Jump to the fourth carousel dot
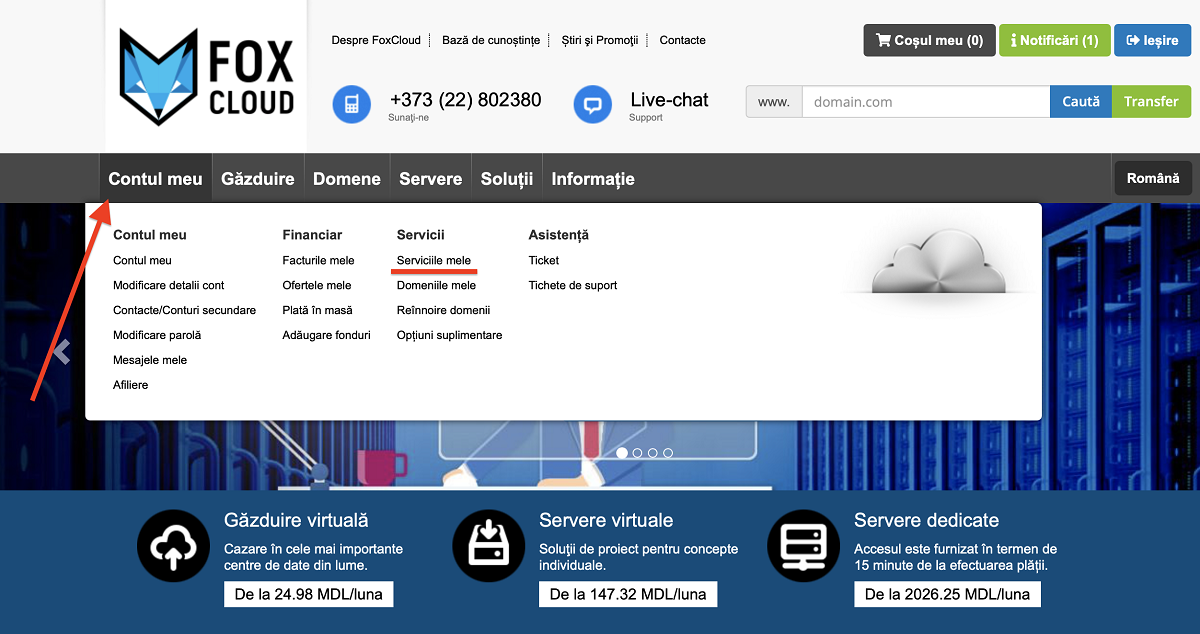1200x634 pixels. (668, 453)
